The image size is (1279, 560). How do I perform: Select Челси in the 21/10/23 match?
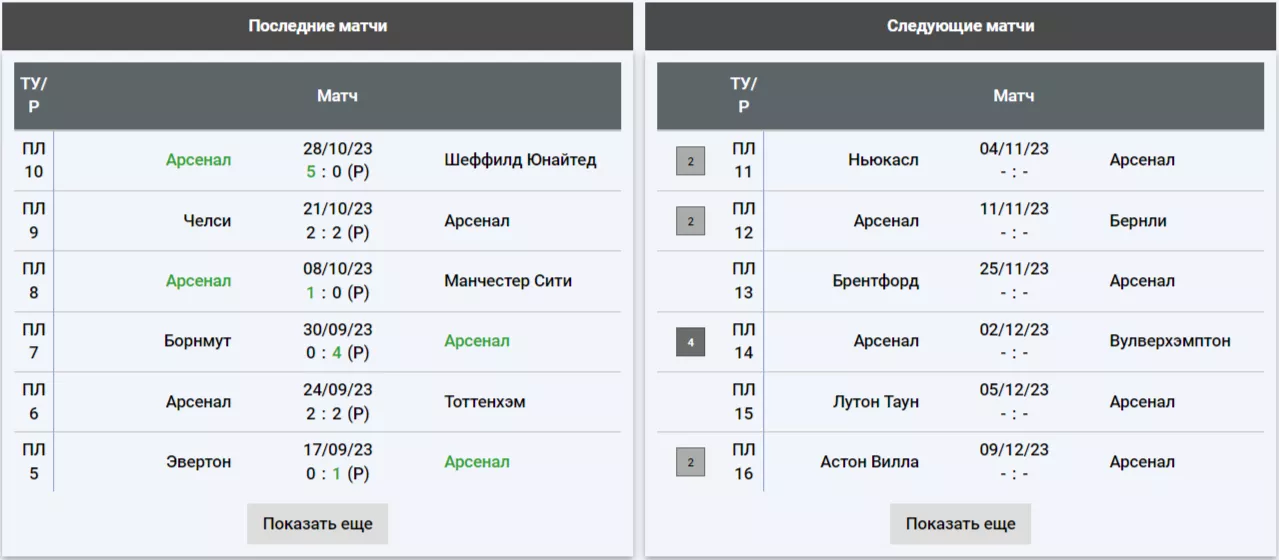207,221
